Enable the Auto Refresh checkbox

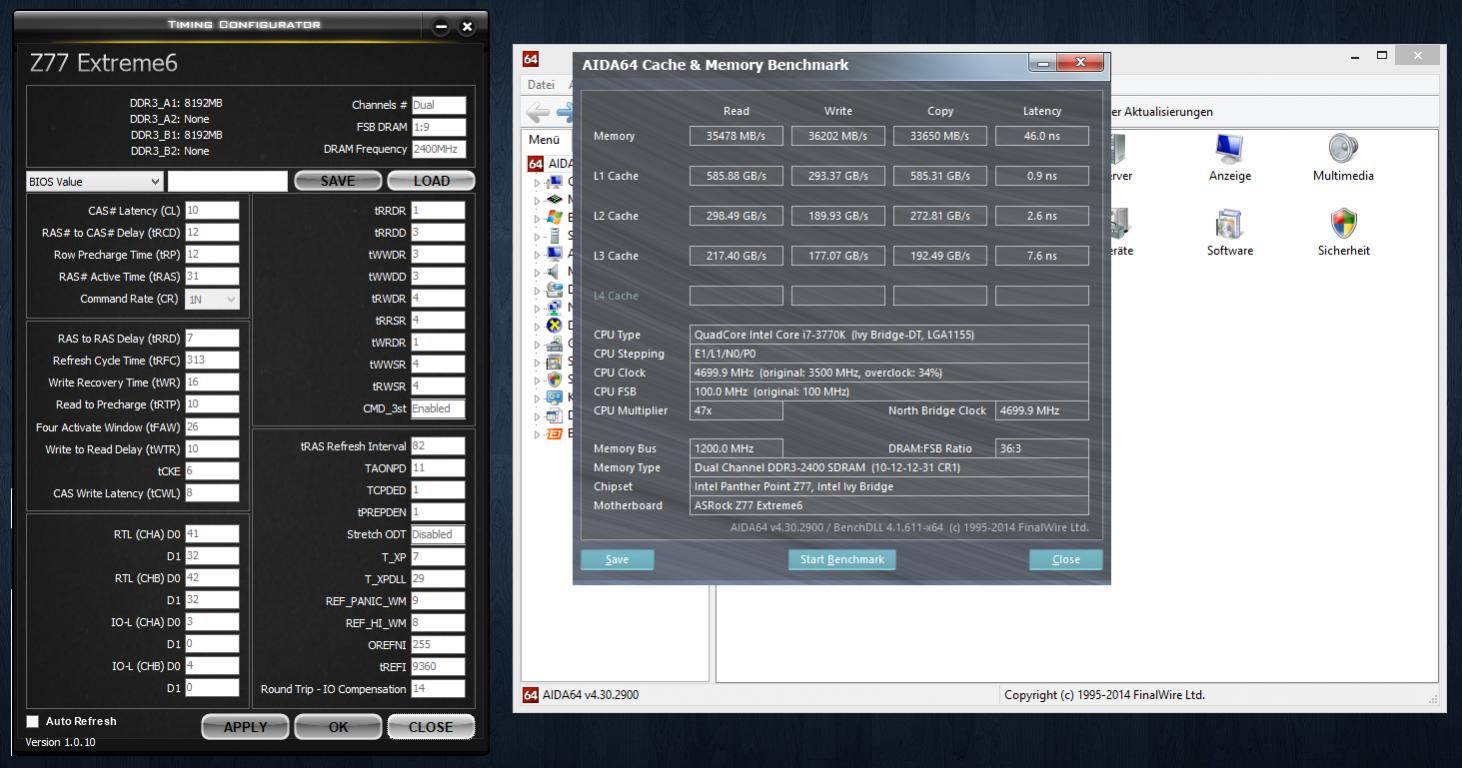click(x=33, y=721)
